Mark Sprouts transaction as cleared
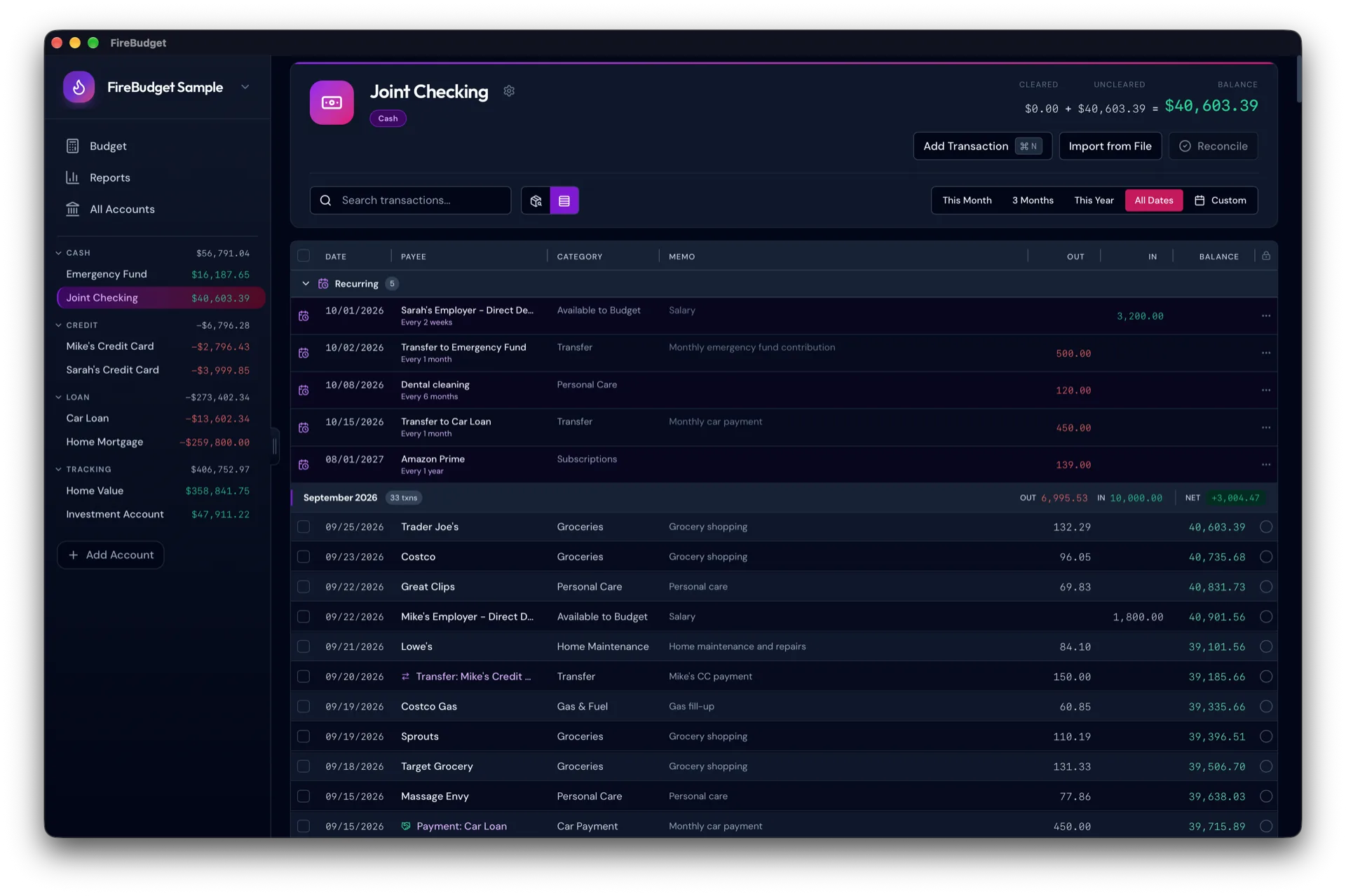Screen dimensions: 1346x896 (1266, 736)
